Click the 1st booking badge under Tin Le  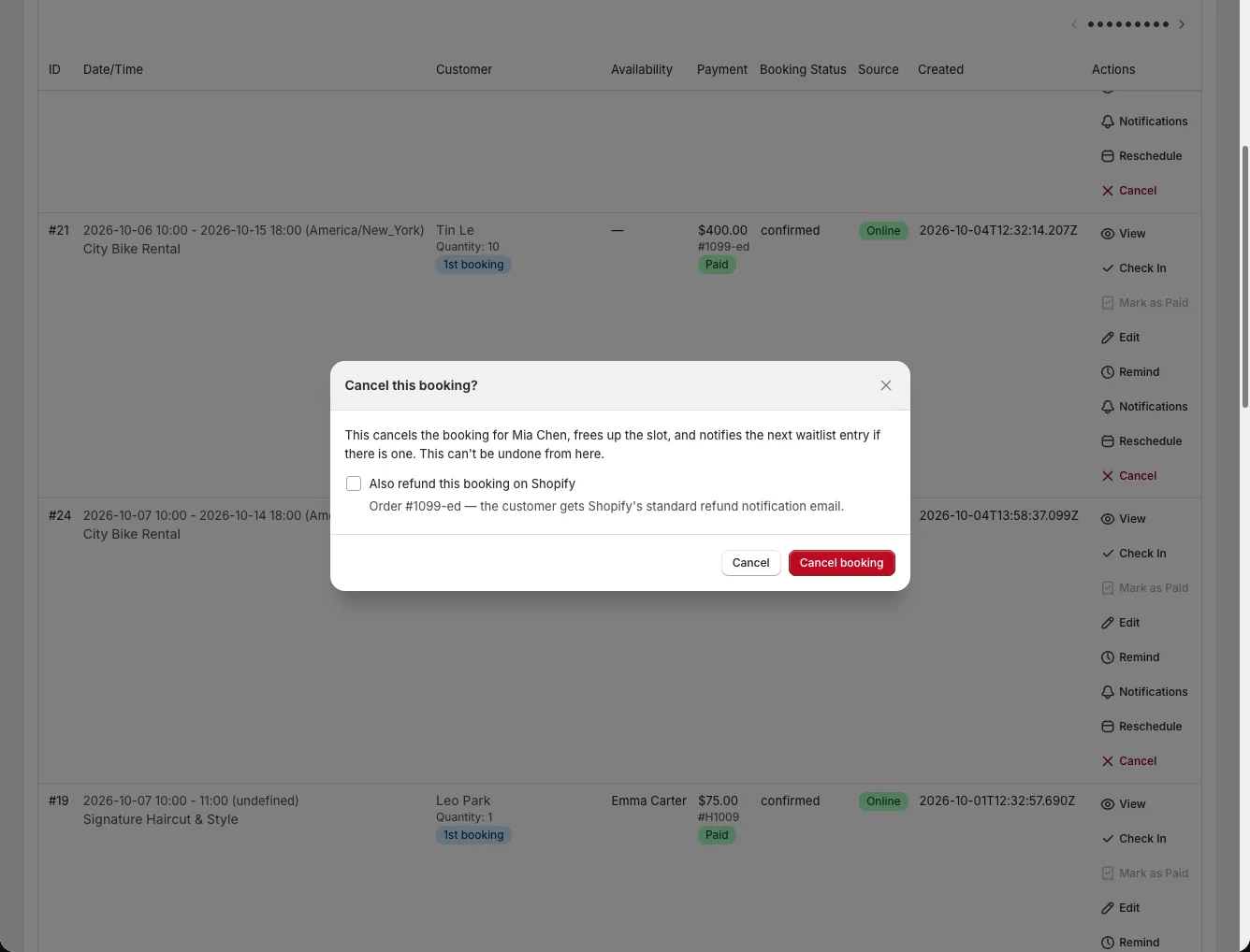tap(473, 265)
